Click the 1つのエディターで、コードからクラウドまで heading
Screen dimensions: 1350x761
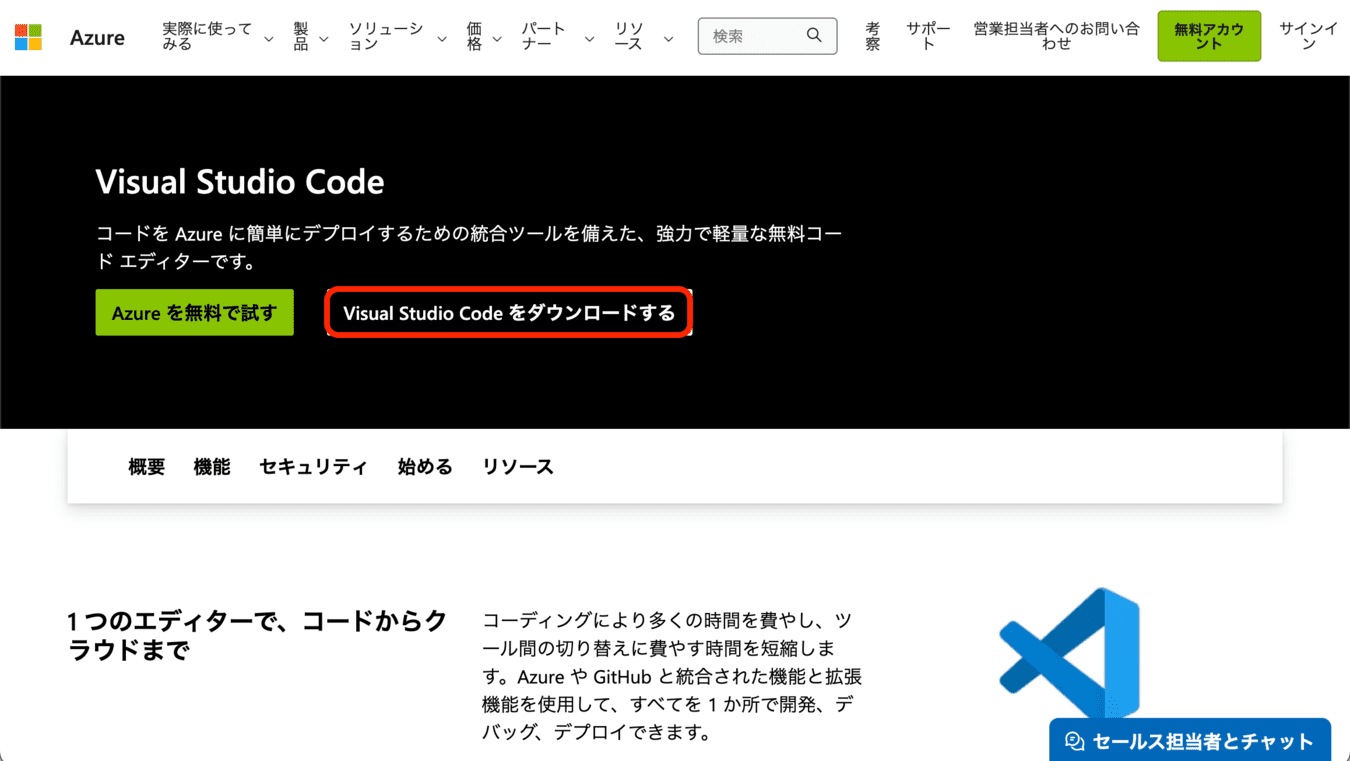point(257,635)
